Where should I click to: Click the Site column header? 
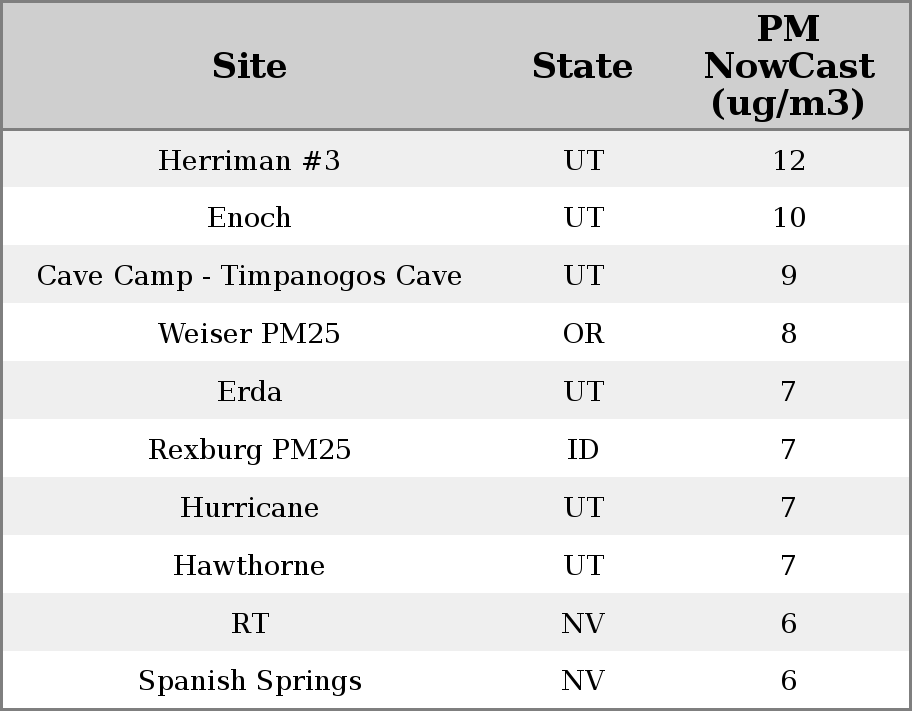[x=249, y=67]
